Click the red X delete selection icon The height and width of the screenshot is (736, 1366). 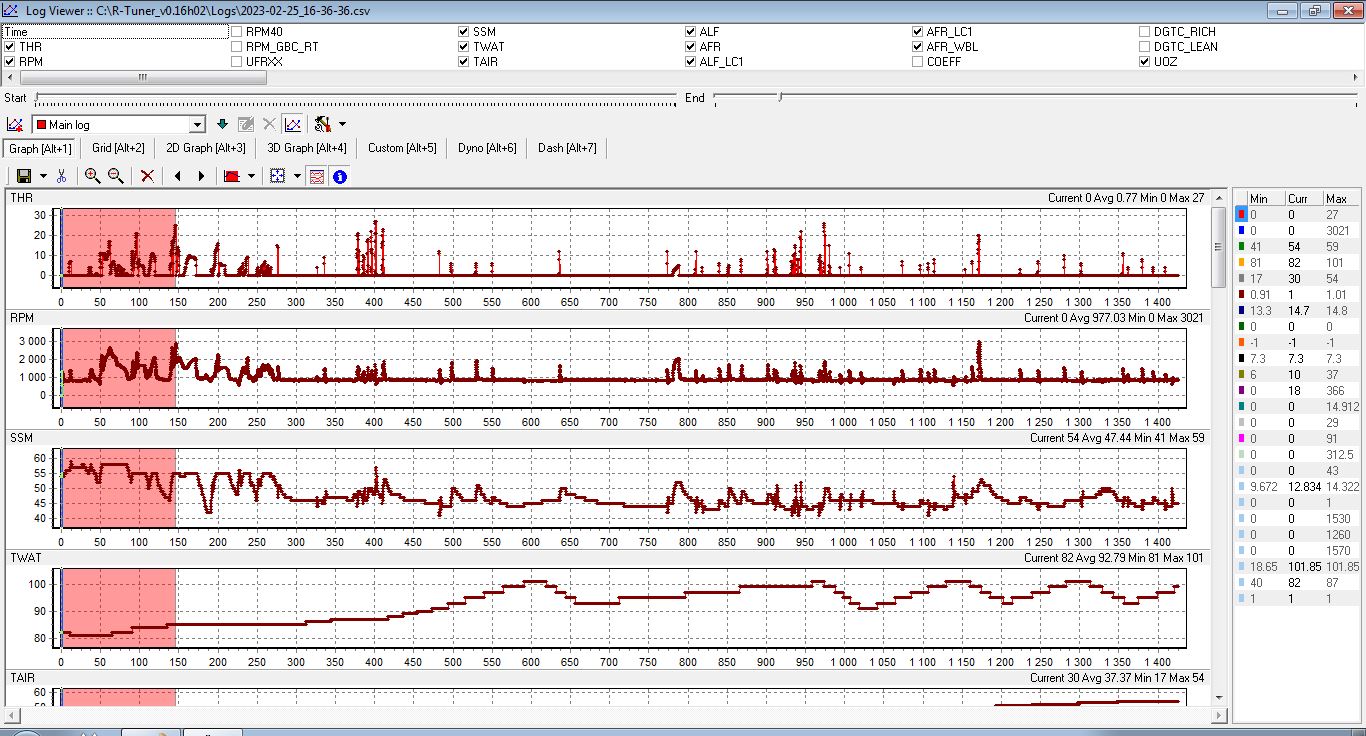tap(147, 176)
